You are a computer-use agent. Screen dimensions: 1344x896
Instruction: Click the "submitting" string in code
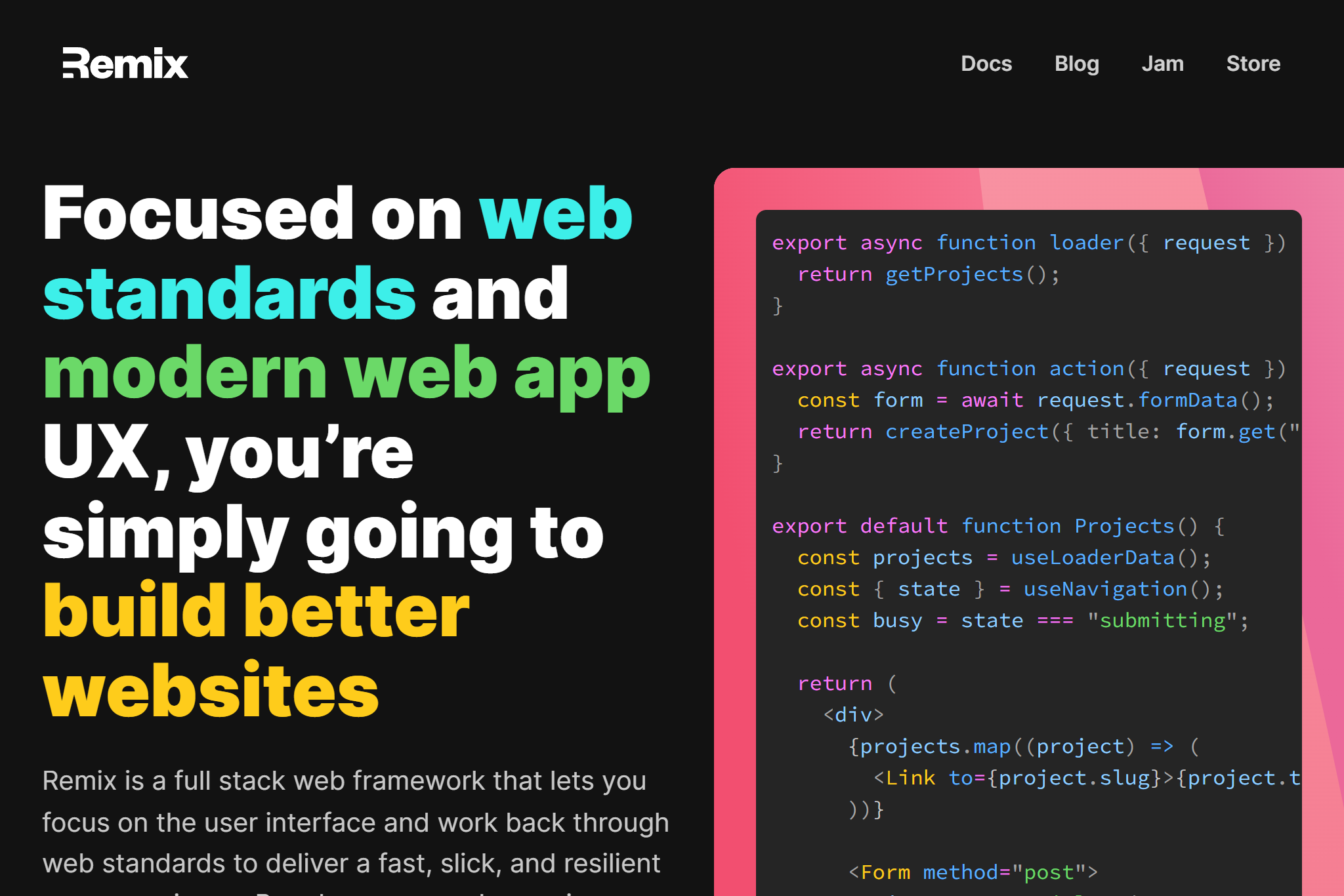(x=1162, y=621)
